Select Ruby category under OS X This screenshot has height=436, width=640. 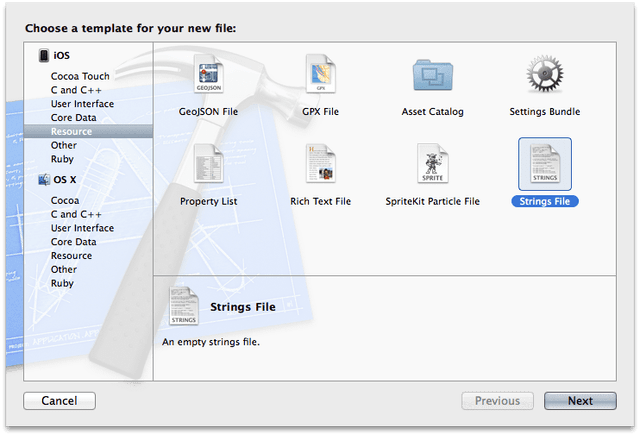(62, 283)
